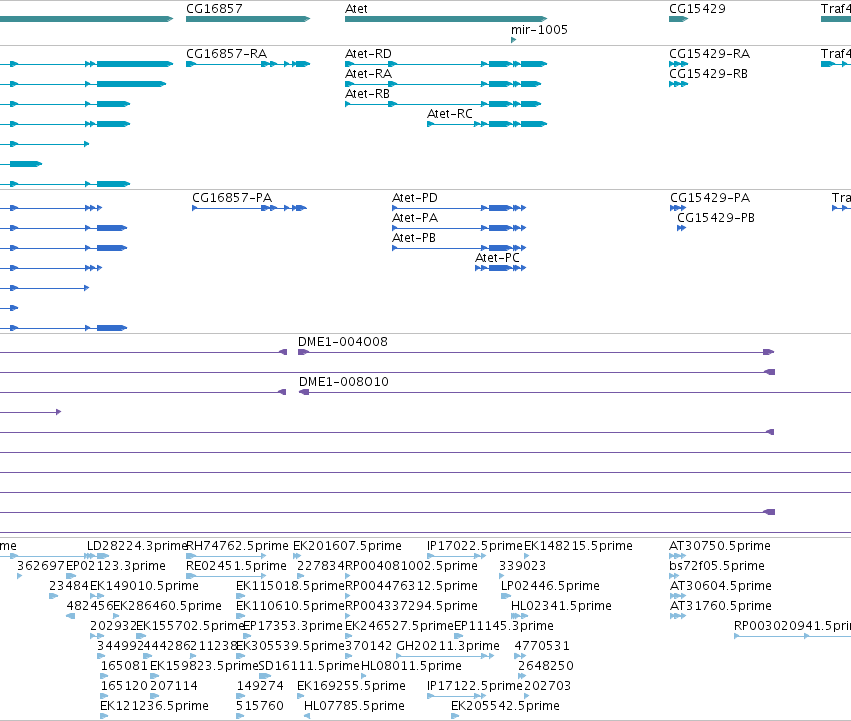Click EST label 4770531

tap(542, 646)
